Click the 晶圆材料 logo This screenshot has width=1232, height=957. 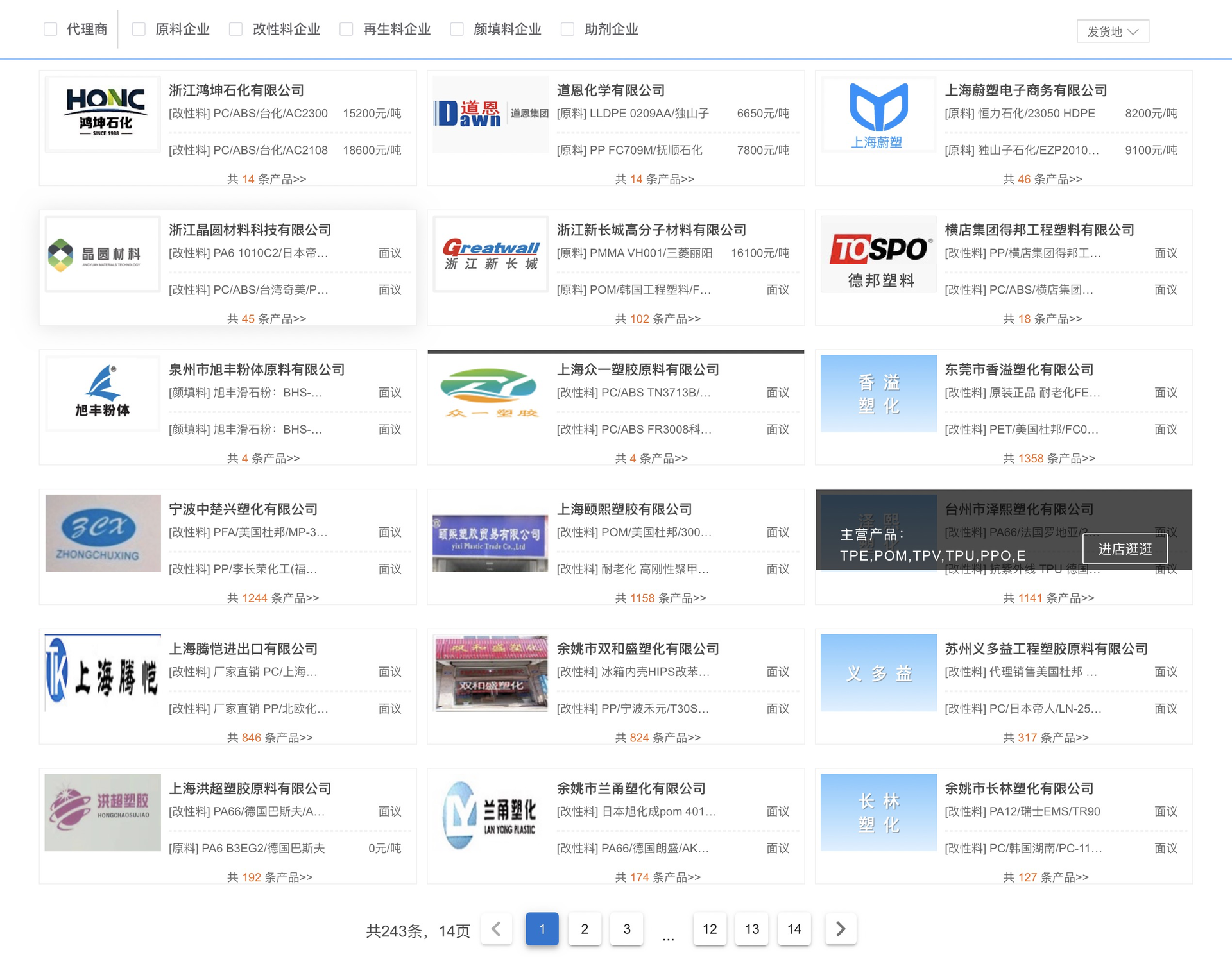(x=103, y=254)
